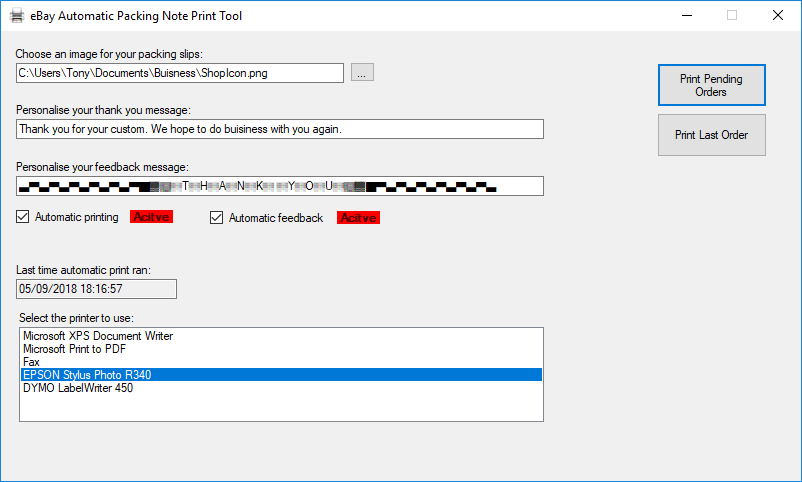Click 'Last time automatic print ran:' label
The width and height of the screenshot is (802, 482).
(83, 270)
